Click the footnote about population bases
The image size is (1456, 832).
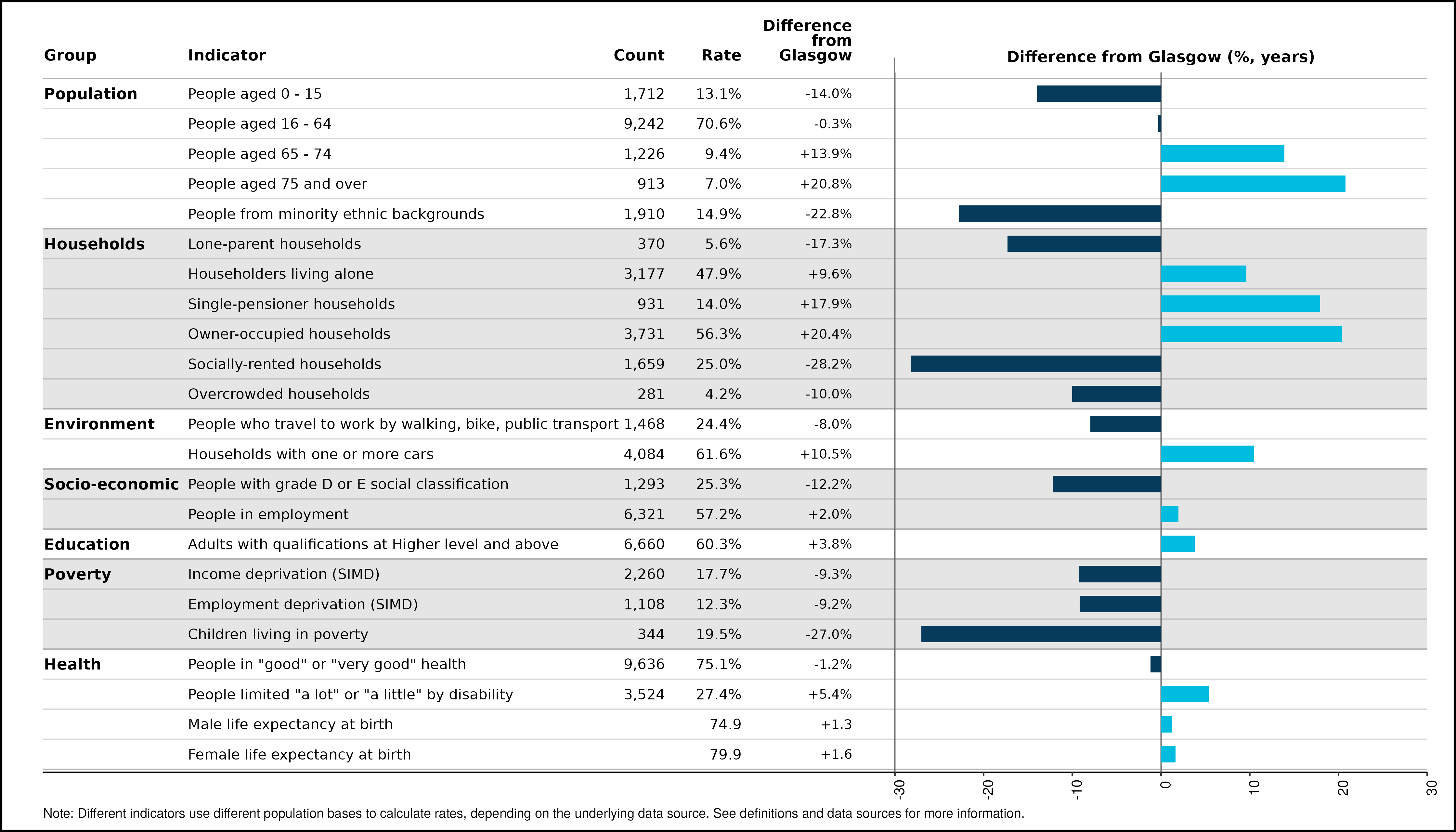point(534,813)
